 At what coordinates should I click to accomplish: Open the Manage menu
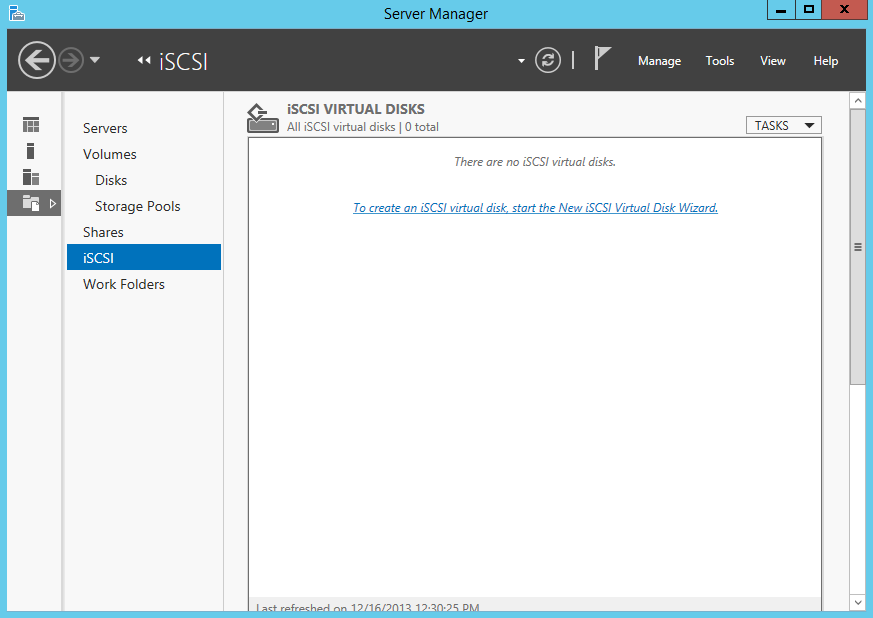coord(659,61)
